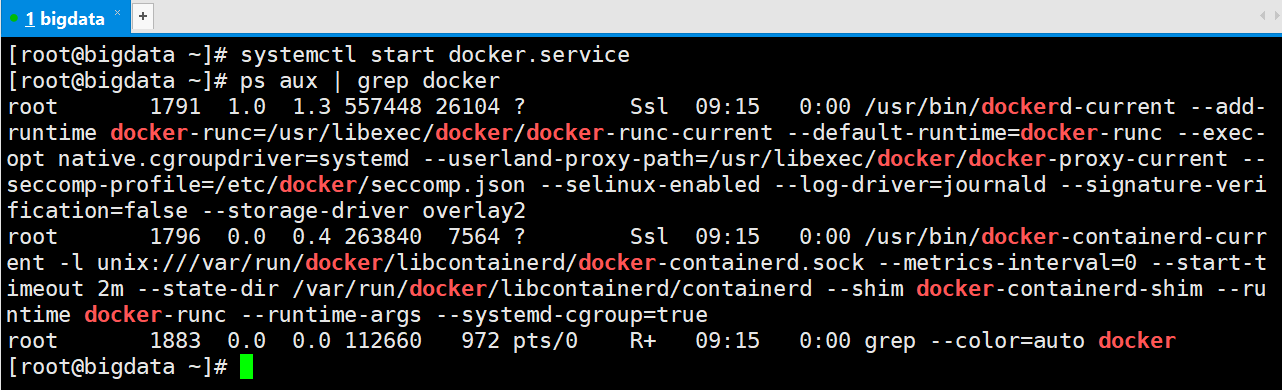The width and height of the screenshot is (1282, 390).
Task: Click on PID 1791 in process list
Action: 176,107
